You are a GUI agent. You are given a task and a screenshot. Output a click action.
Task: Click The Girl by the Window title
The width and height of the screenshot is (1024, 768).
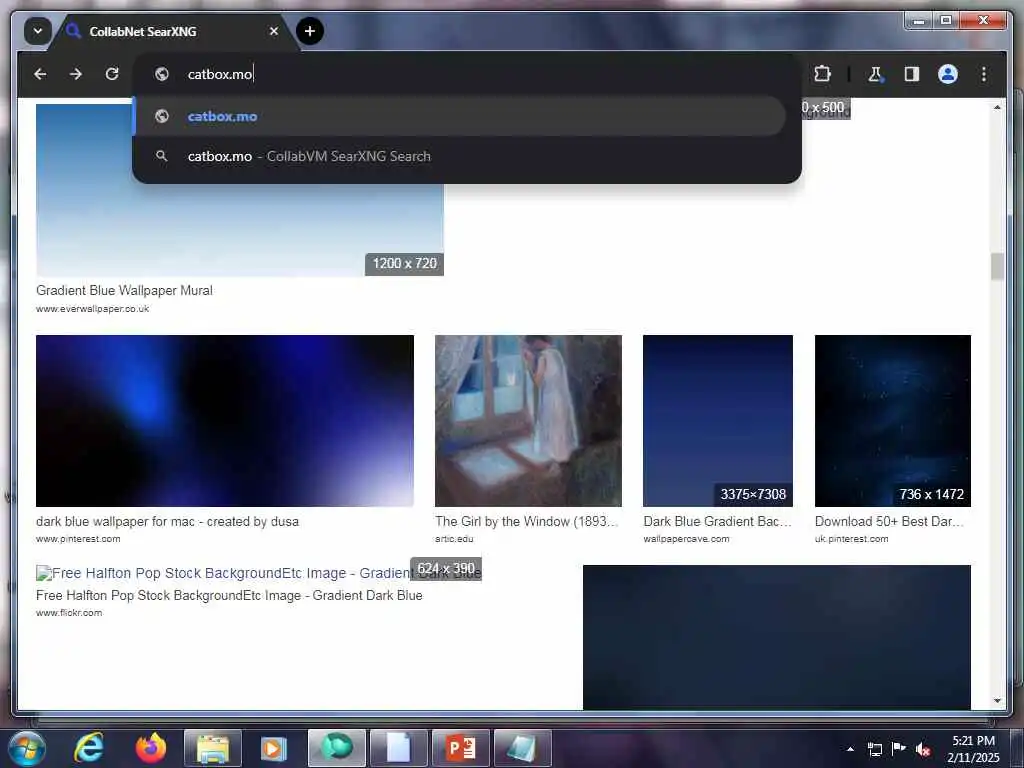tap(526, 522)
